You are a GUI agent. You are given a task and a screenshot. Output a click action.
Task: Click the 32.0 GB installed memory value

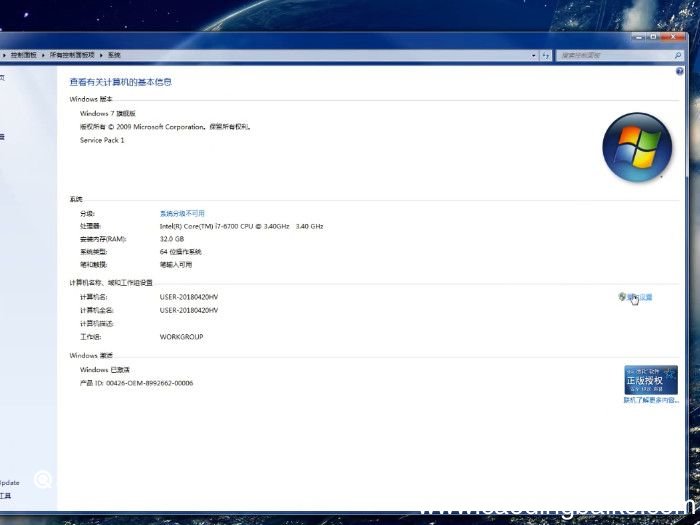[x=172, y=239]
